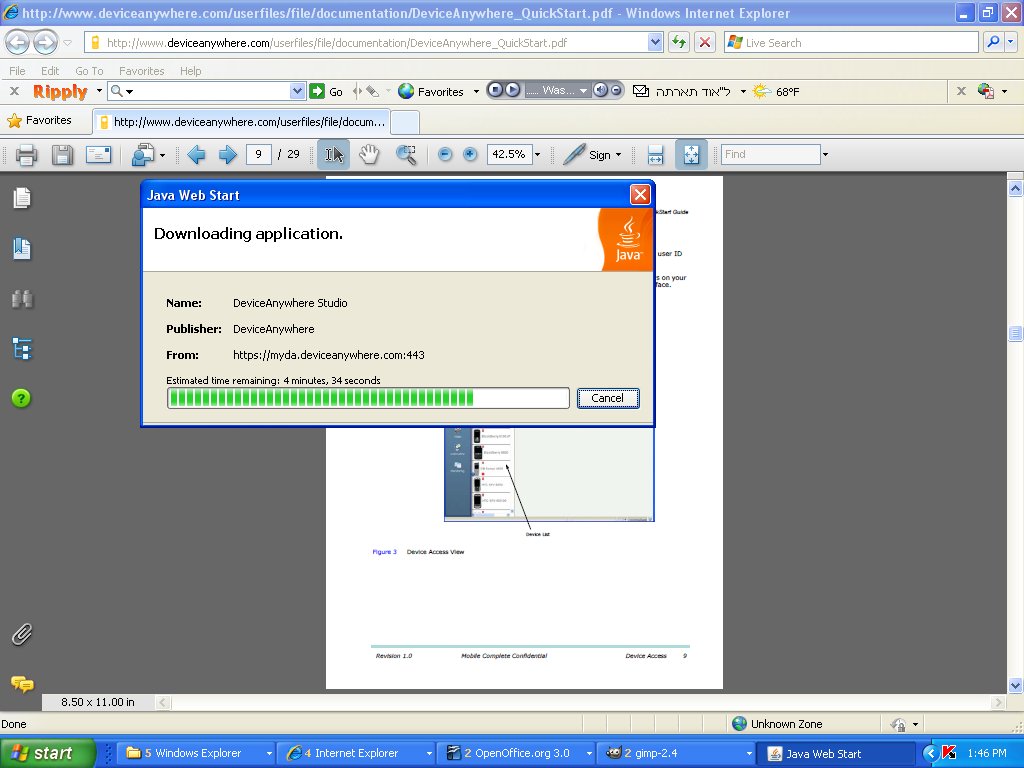Screen dimensions: 1024x768
Task: Click the email envelope toolbar icon
Action: point(99,155)
